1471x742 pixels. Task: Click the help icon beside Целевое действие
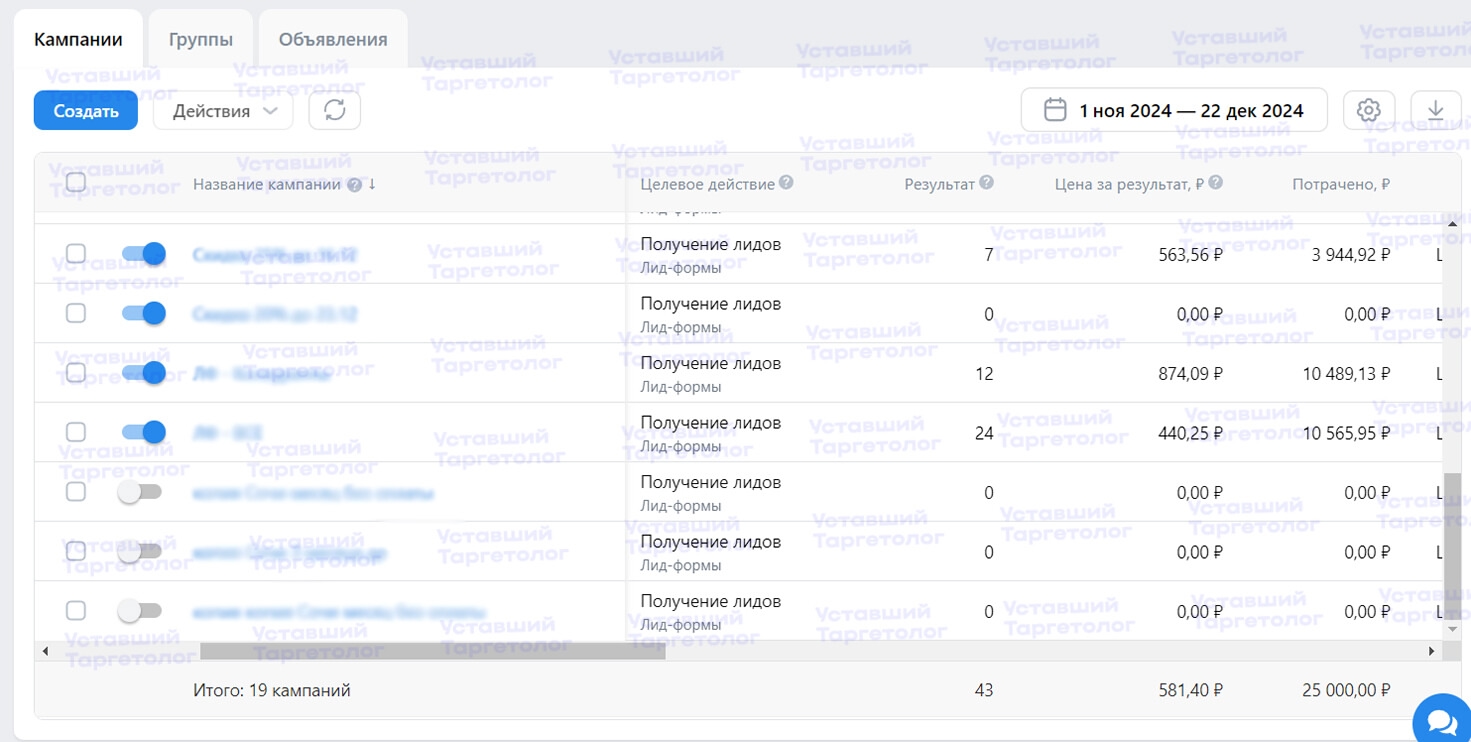coord(785,183)
